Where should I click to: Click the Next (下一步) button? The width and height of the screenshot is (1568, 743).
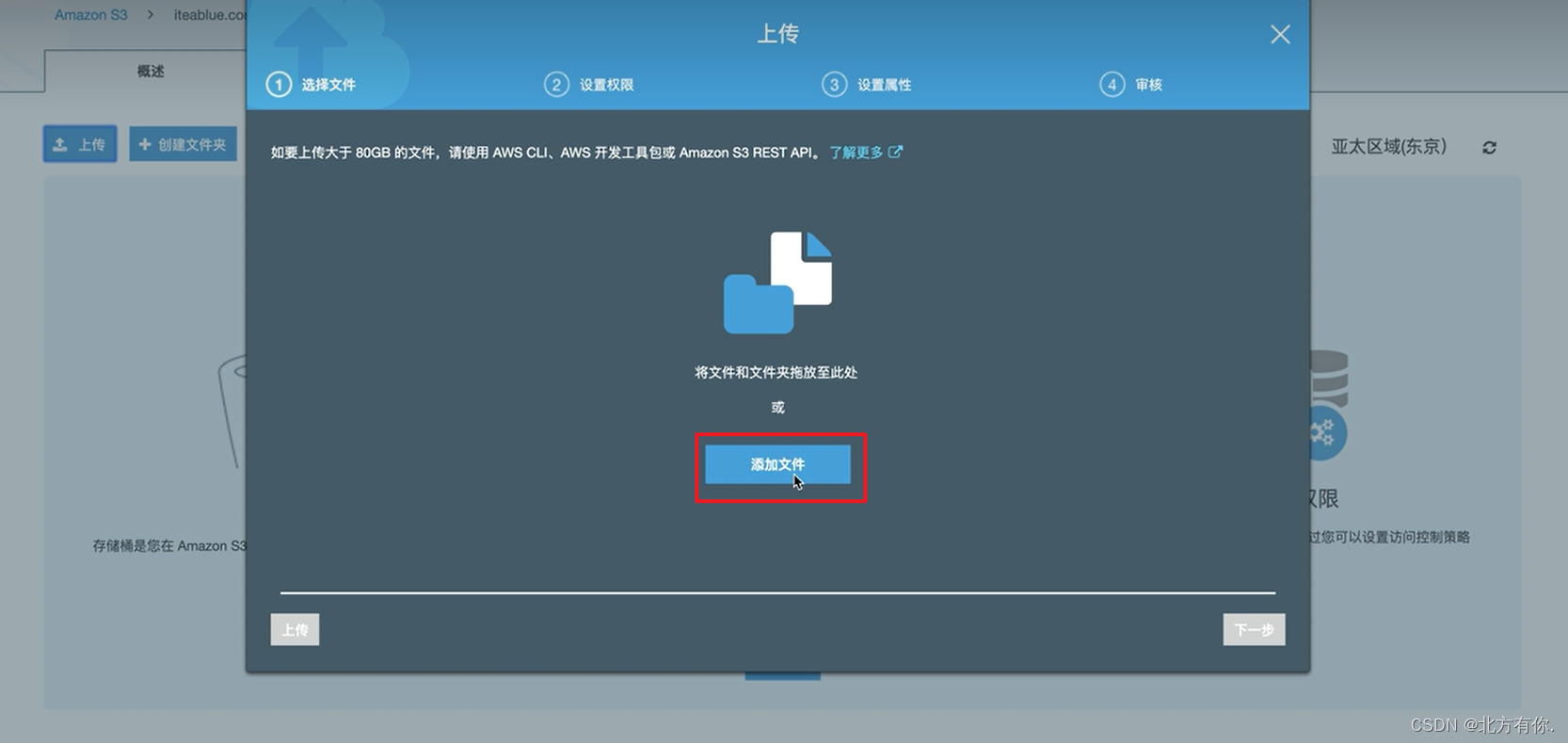pyautogui.click(x=1254, y=630)
